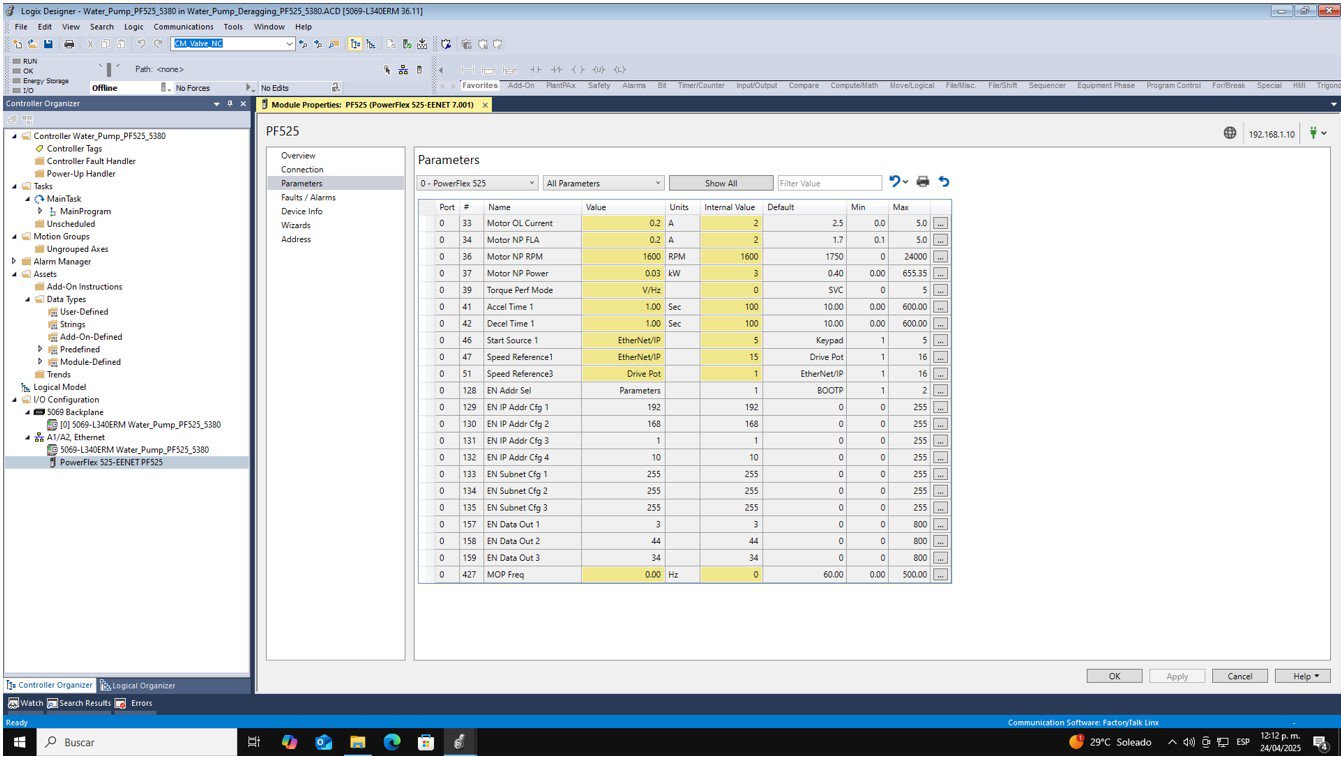The image size is (1341, 757).
Task: Click the network tree icon beside the Path field
Action: coord(403,70)
